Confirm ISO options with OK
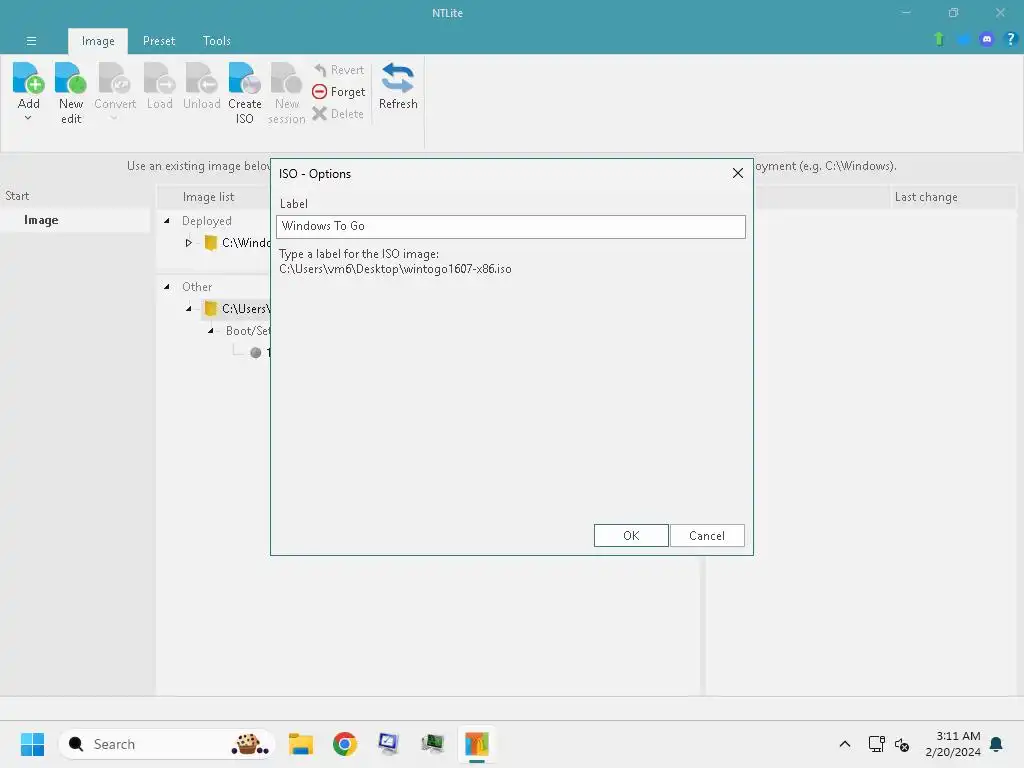 point(631,536)
